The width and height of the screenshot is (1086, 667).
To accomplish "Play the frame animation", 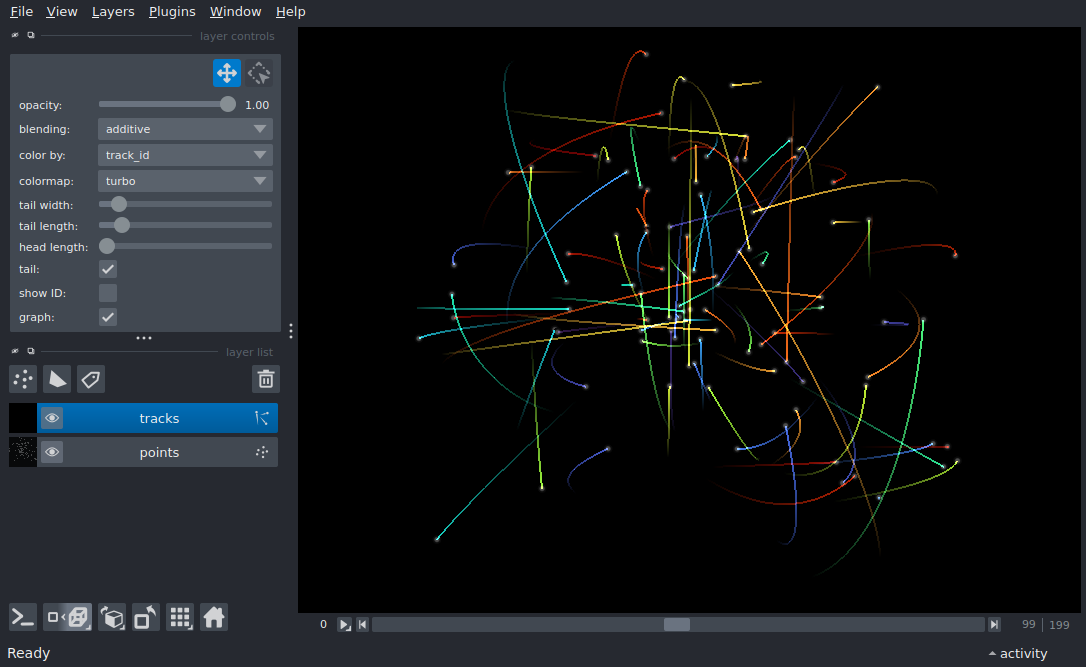I will (344, 625).
